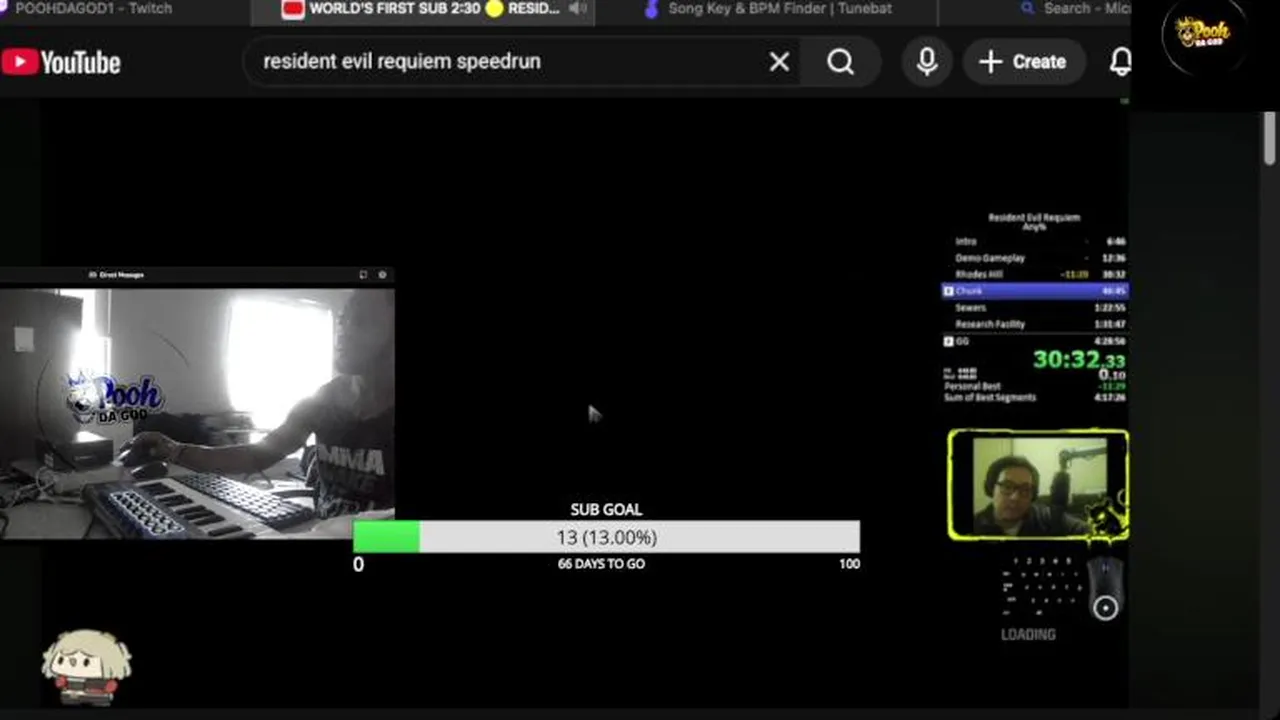1280x720 pixels.
Task: Click the Research Facility split row
Action: tap(1035, 324)
